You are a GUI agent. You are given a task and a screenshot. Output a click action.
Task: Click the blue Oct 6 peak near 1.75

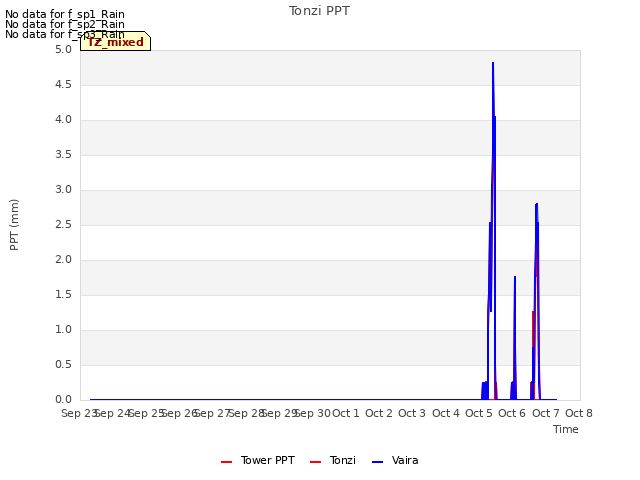click(x=515, y=278)
